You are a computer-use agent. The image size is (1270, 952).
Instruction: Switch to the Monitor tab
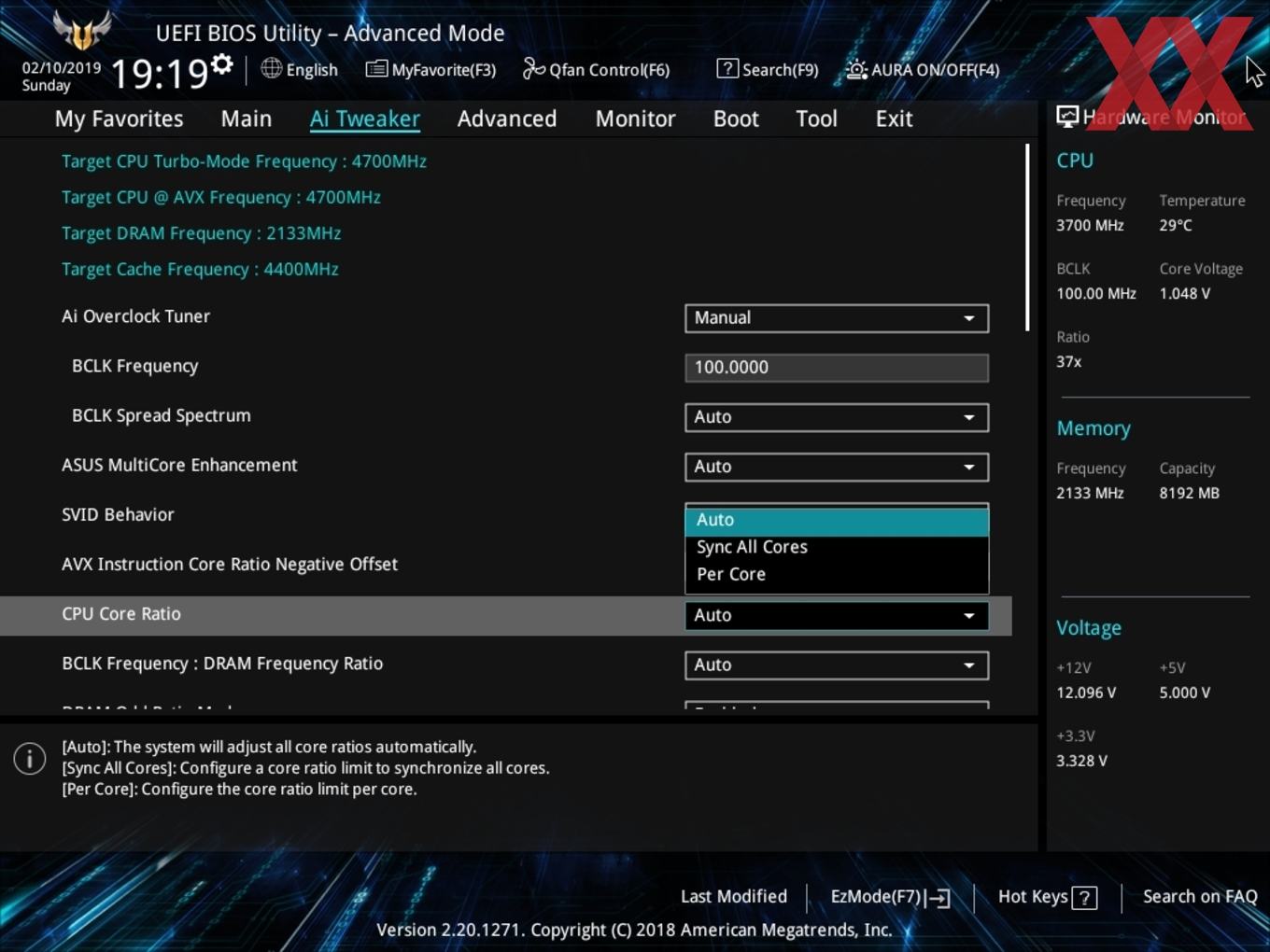click(635, 119)
